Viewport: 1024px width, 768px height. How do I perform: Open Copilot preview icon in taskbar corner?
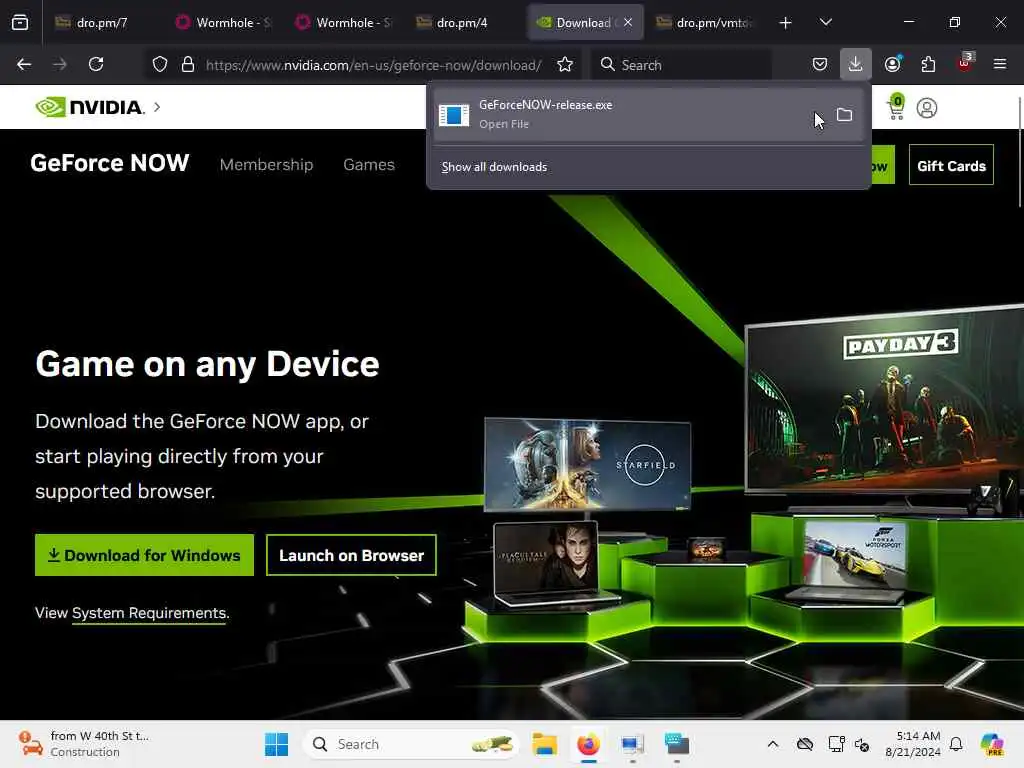click(x=992, y=744)
